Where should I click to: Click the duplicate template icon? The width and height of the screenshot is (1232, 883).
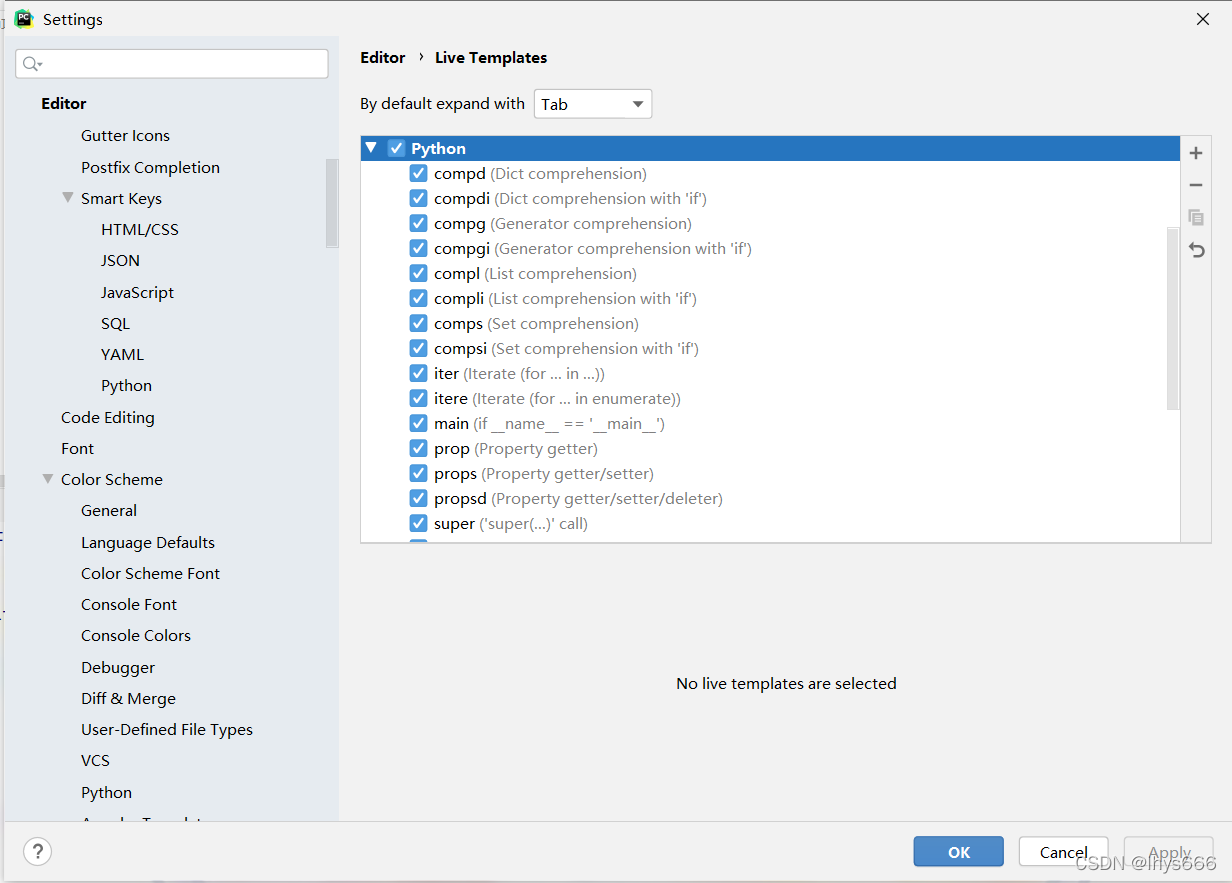(1196, 217)
